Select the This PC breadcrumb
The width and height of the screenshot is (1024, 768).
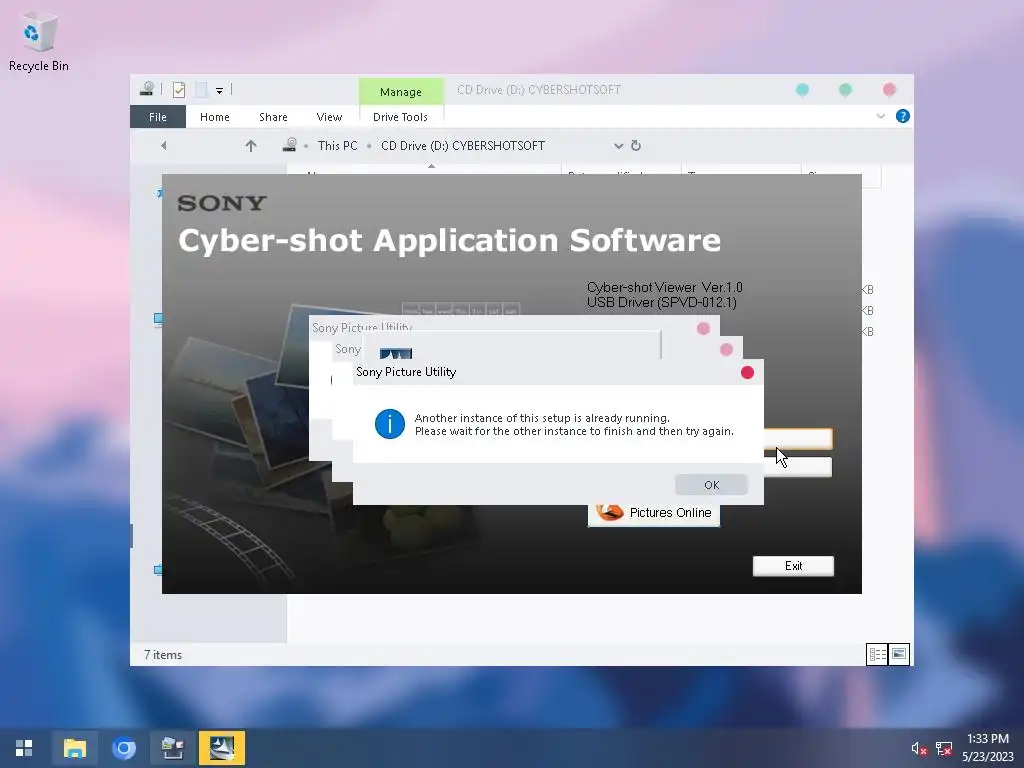pos(338,146)
